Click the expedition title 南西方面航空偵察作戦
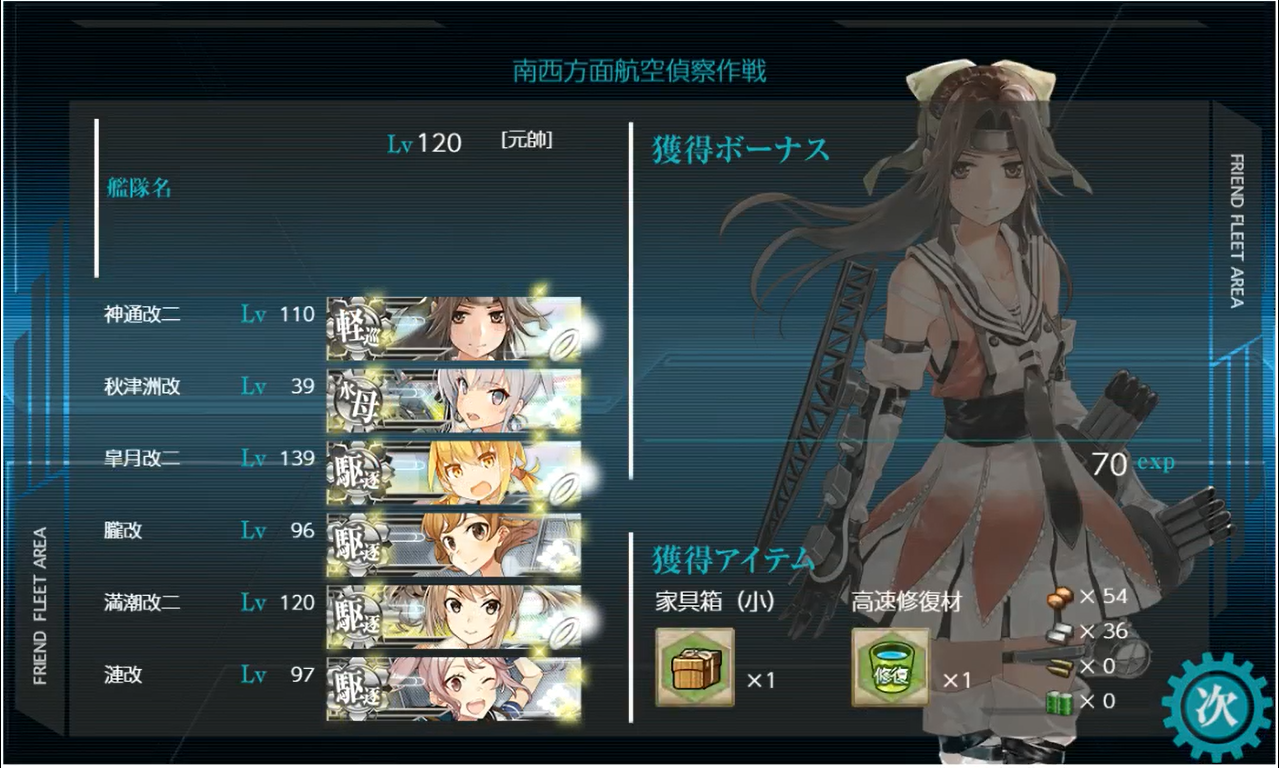The width and height of the screenshot is (1279, 768). point(640,71)
